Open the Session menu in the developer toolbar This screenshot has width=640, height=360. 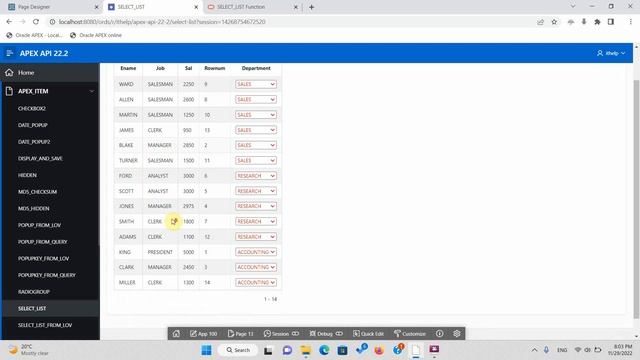281,333
